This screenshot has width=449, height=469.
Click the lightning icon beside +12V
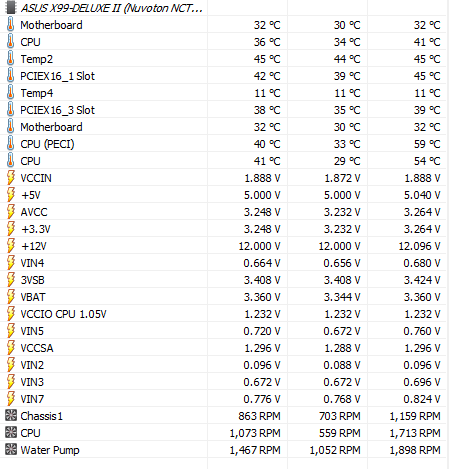click(x=11, y=246)
